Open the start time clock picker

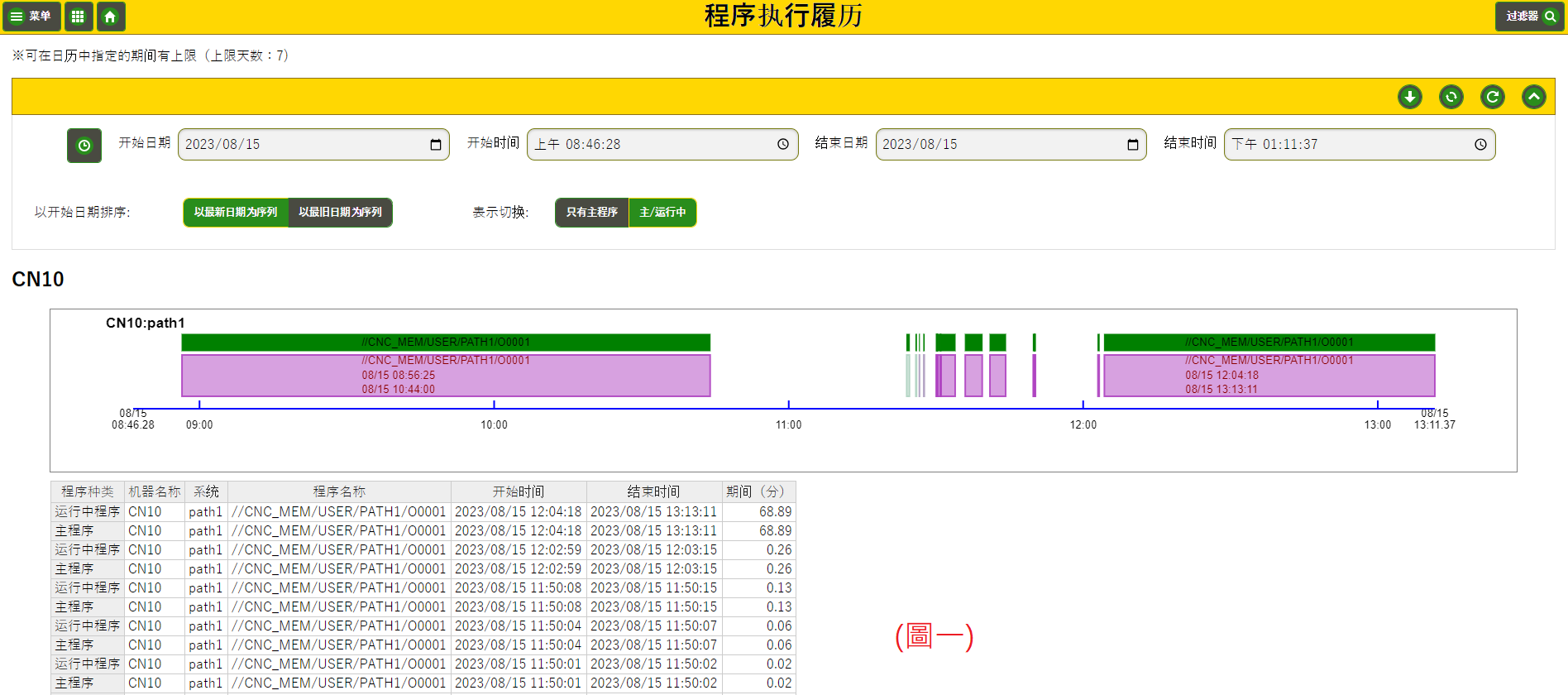pos(782,145)
